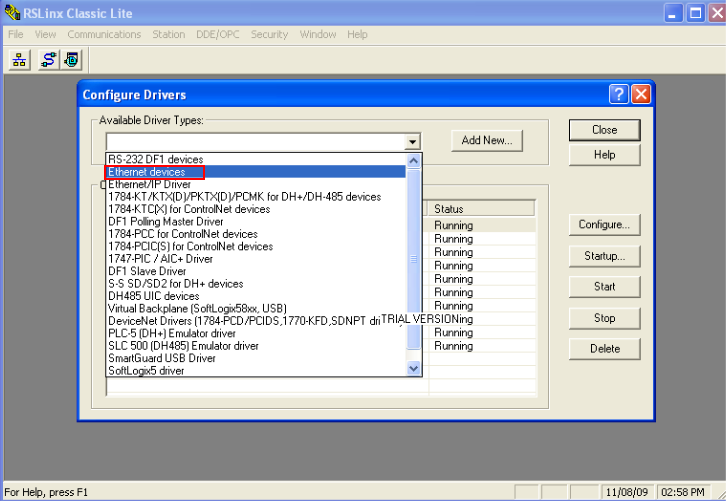Viewport: 727px width, 501px height.
Task: Select Ethernet/IP Driver option
Action: [256, 184]
